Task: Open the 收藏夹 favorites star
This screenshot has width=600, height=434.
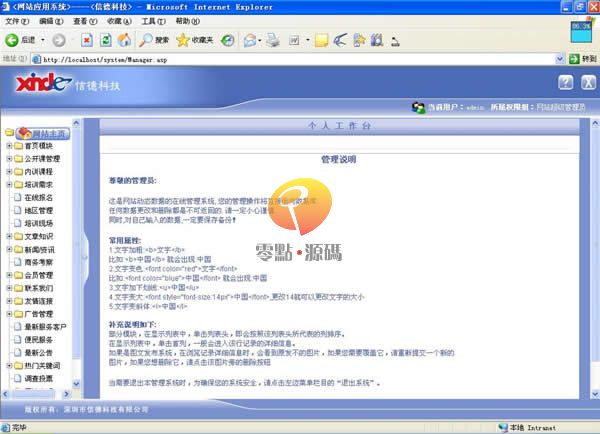Action: pyautogui.click(x=194, y=40)
